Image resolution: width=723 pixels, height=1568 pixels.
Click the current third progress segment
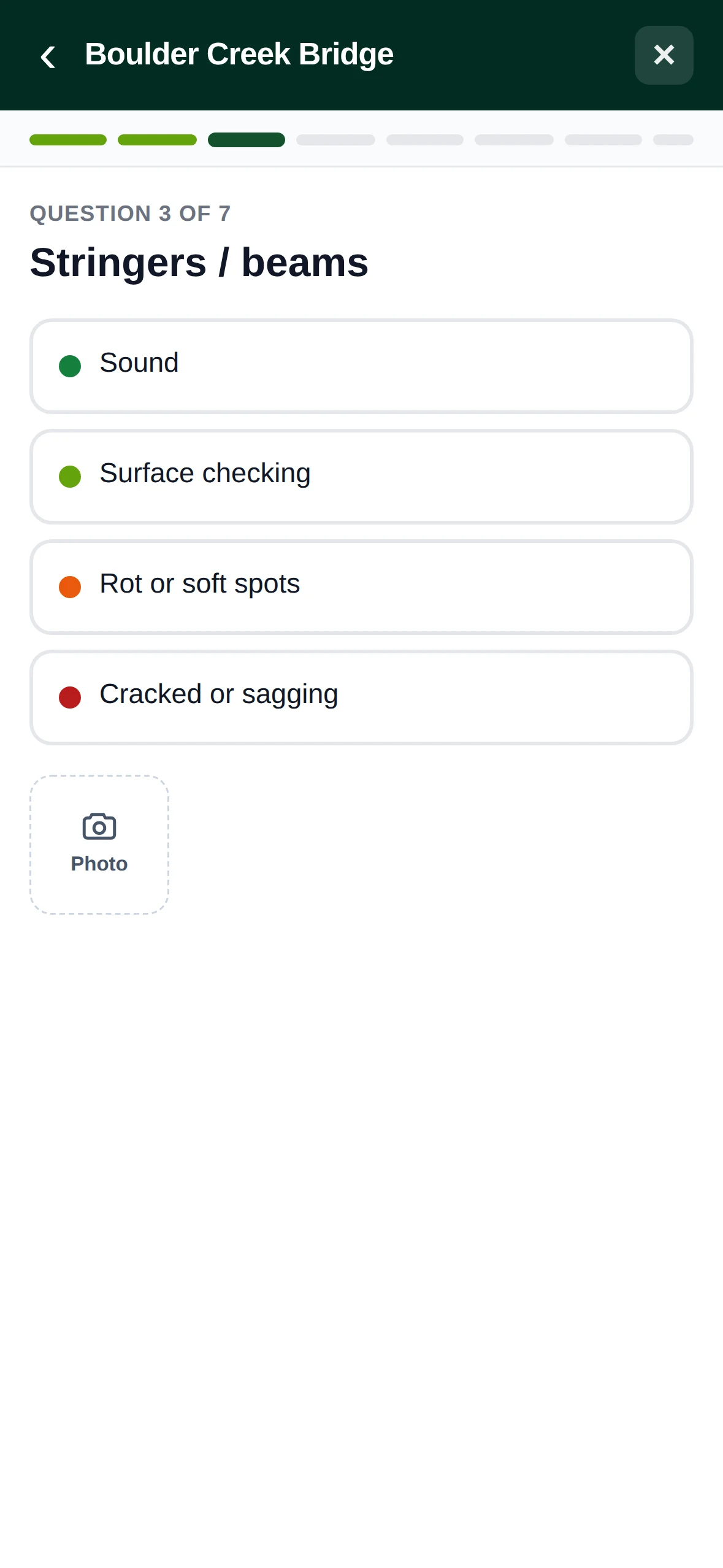(x=247, y=140)
